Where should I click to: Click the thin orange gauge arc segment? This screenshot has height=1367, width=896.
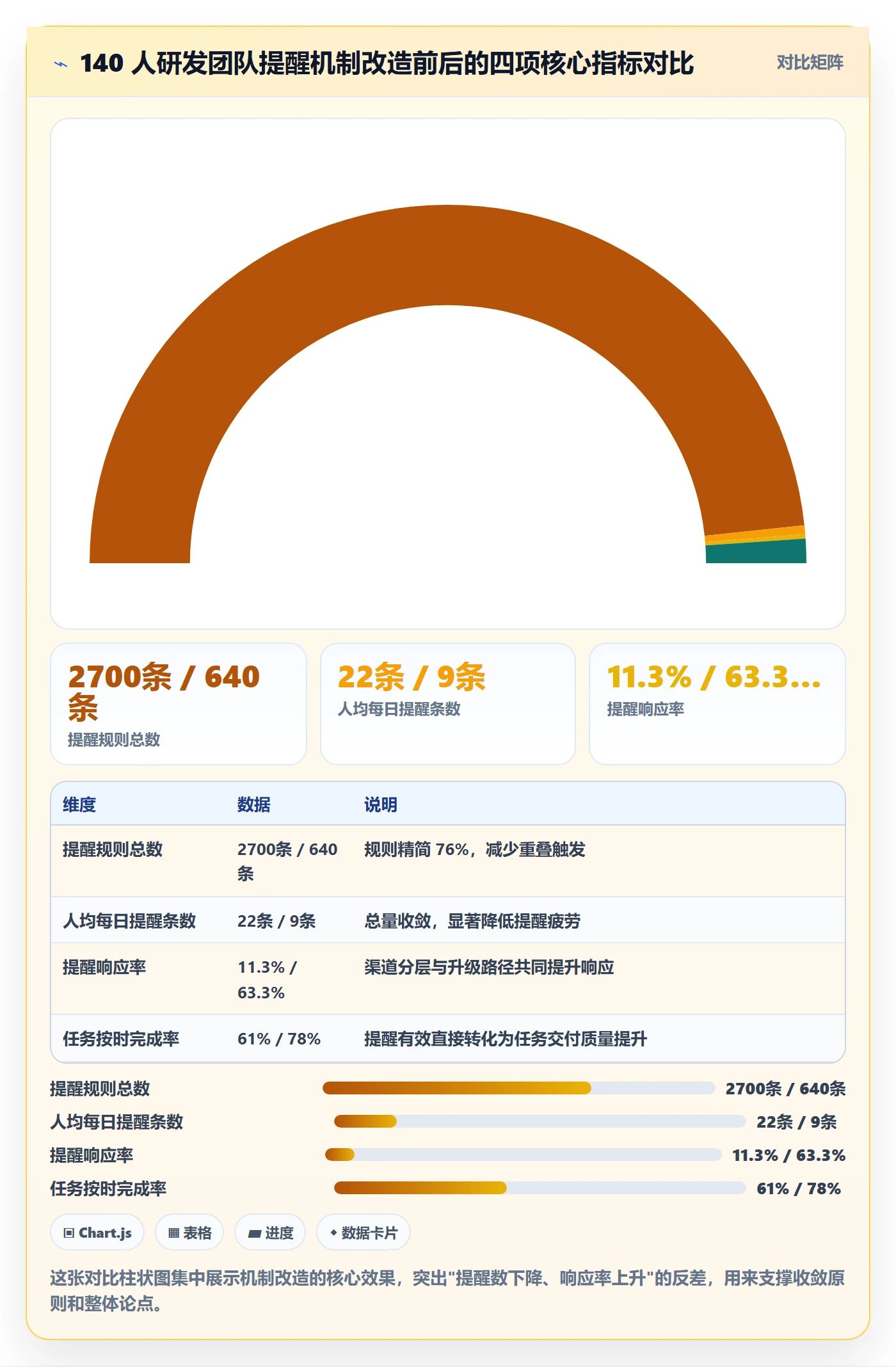pyautogui.click(x=755, y=534)
